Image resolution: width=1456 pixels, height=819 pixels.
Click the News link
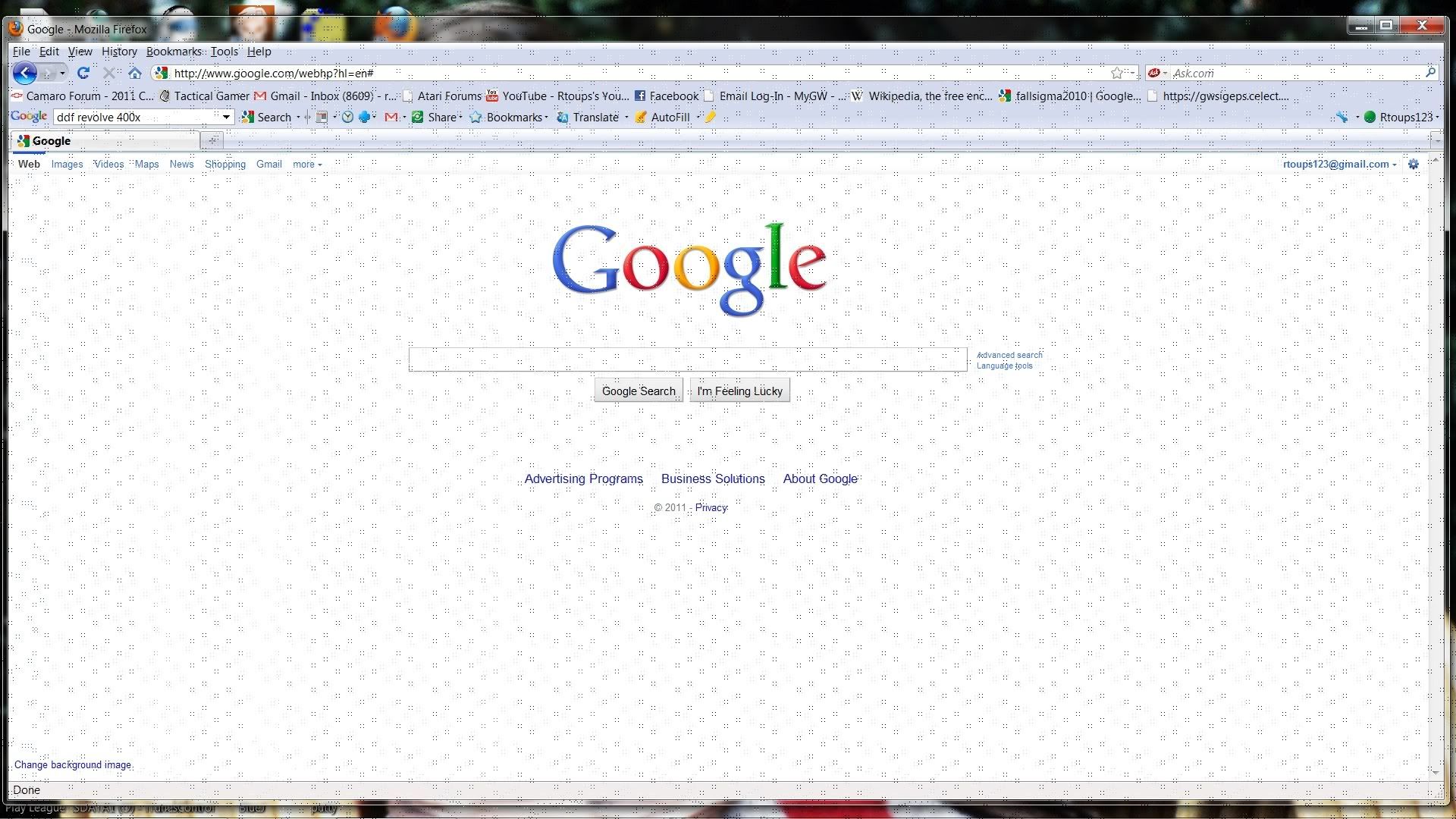pos(181,164)
